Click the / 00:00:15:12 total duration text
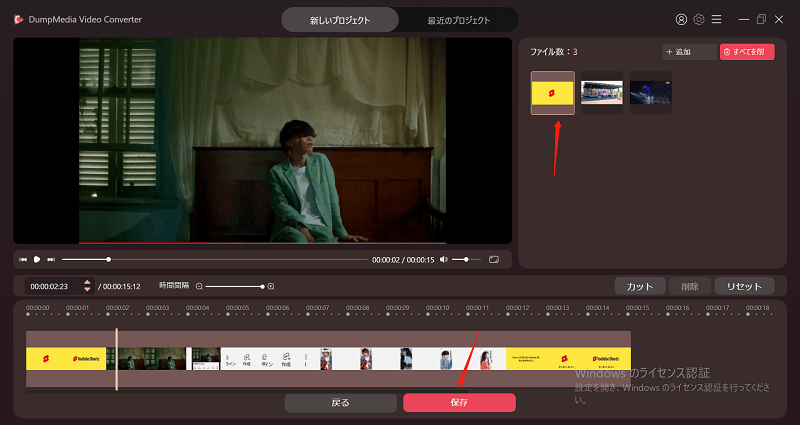Viewport: 800px width, 425px height. [x=119, y=287]
